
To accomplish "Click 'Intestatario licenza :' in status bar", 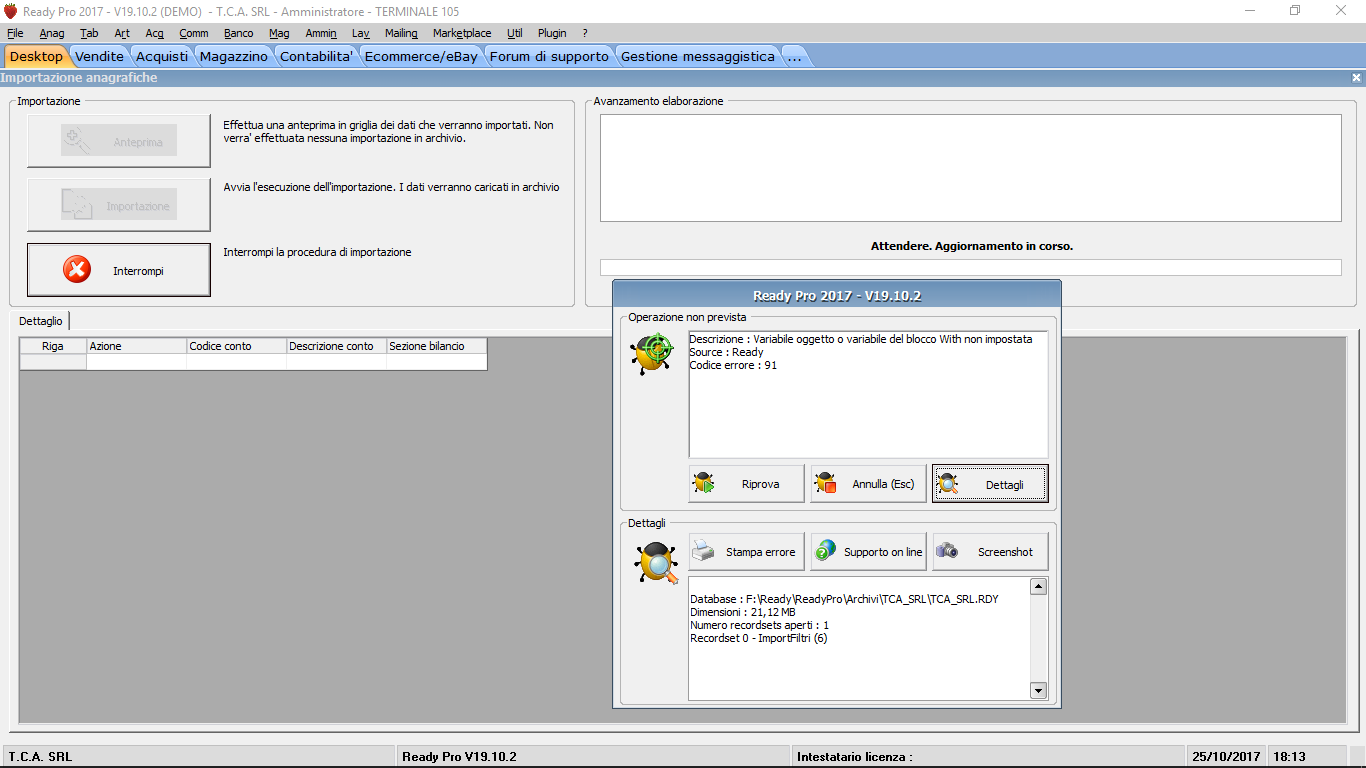I will click(855, 757).
